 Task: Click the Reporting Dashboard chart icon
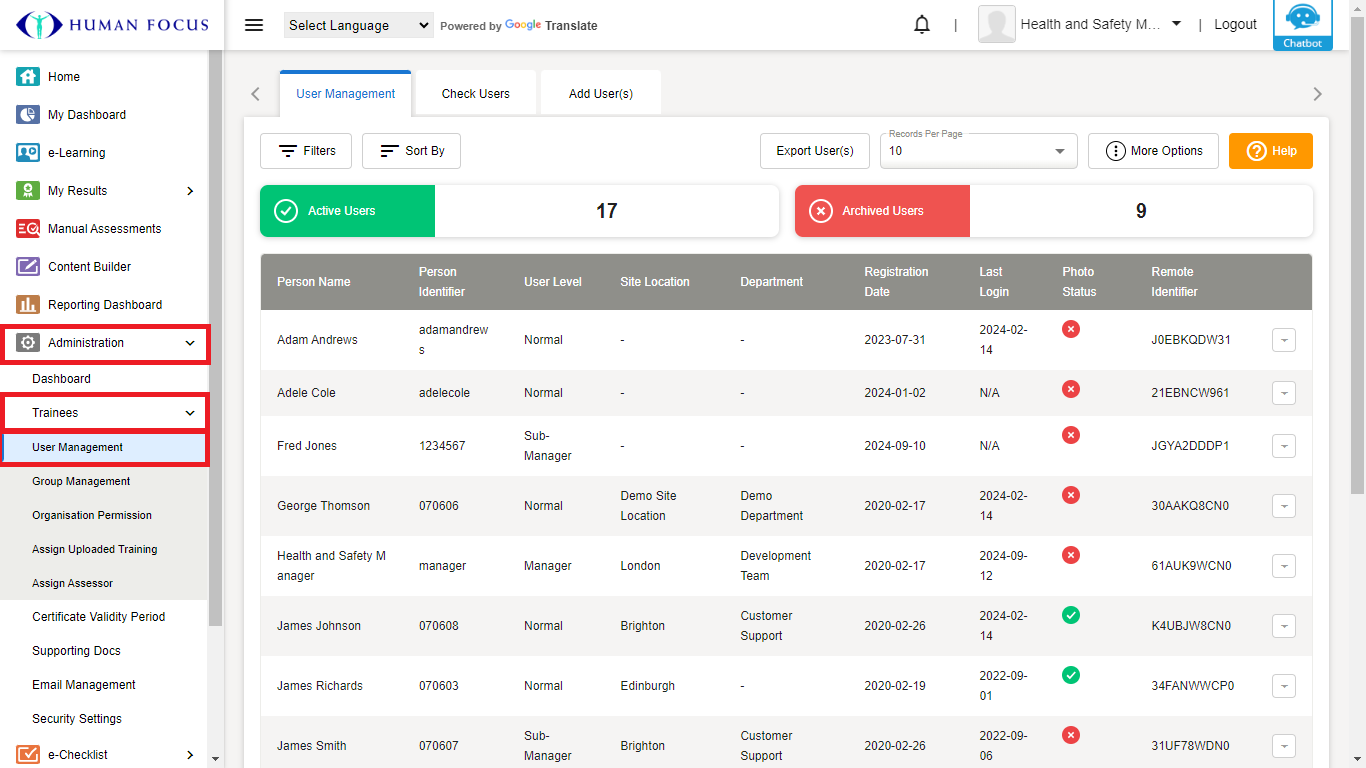point(28,305)
